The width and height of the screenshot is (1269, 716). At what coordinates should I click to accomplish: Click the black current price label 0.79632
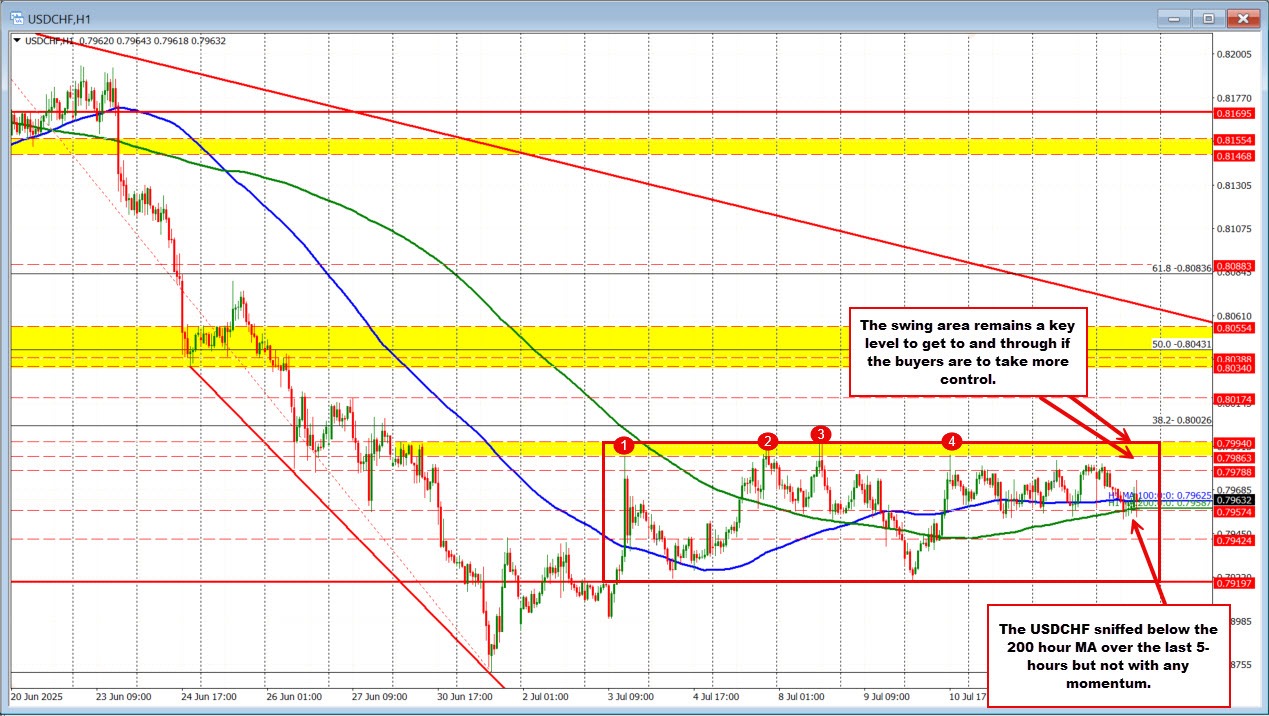pos(1232,499)
